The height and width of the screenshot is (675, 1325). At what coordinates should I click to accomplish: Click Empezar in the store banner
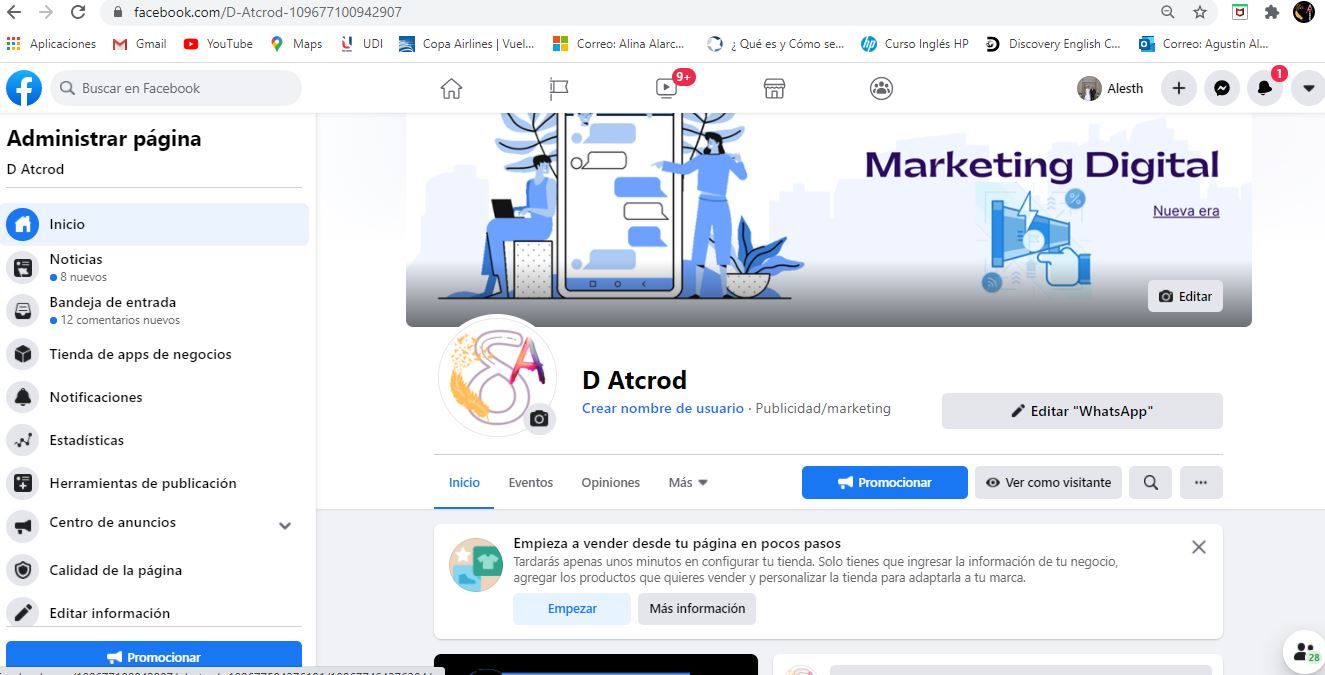(x=572, y=608)
